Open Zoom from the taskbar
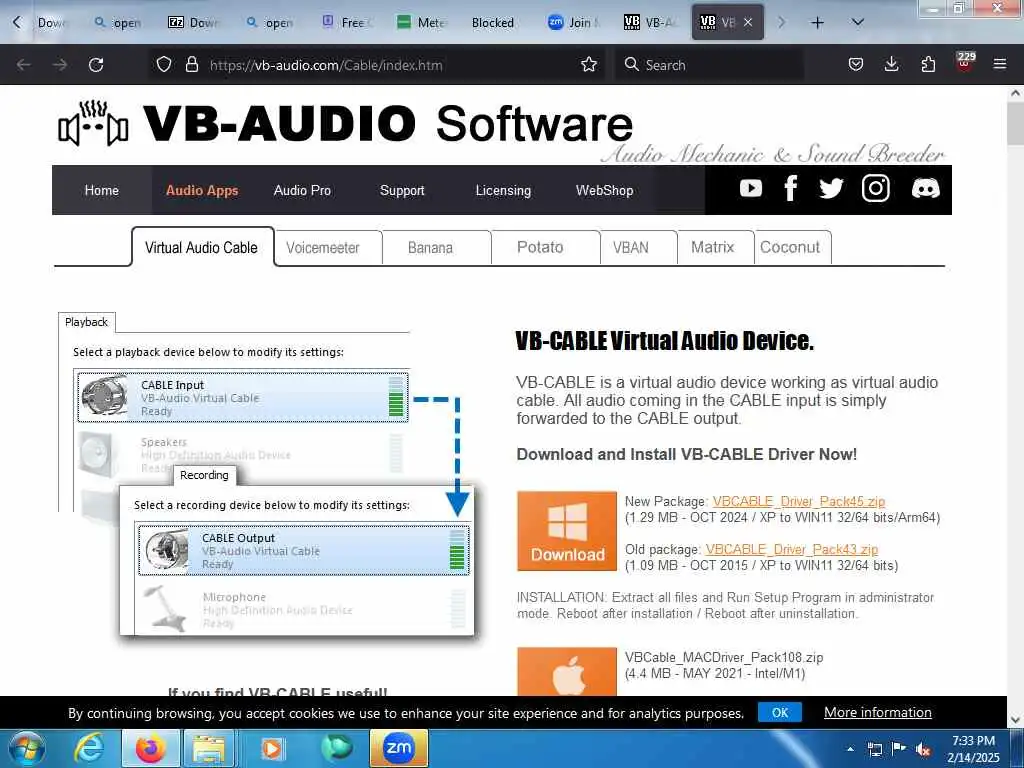Screen dimensions: 1024x768 pos(399,748)
